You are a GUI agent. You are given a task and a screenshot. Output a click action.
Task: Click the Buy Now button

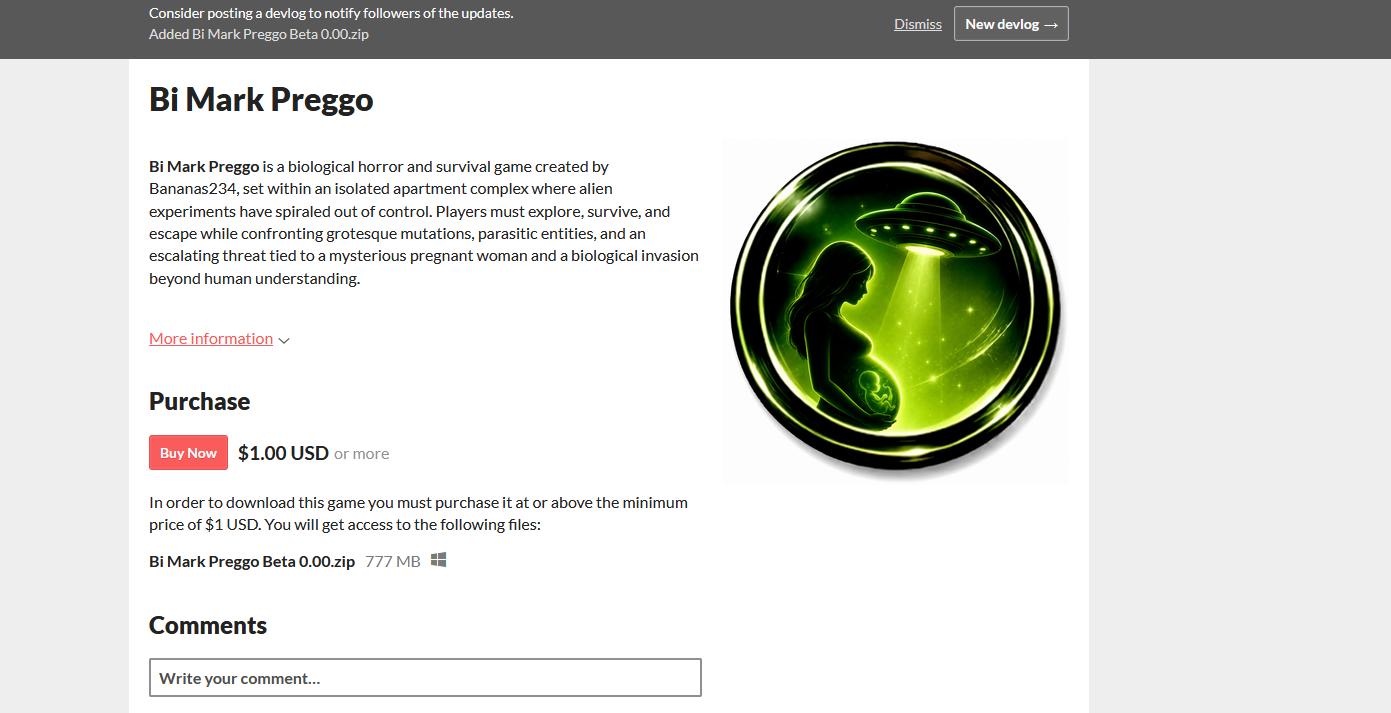click(188, 453)
